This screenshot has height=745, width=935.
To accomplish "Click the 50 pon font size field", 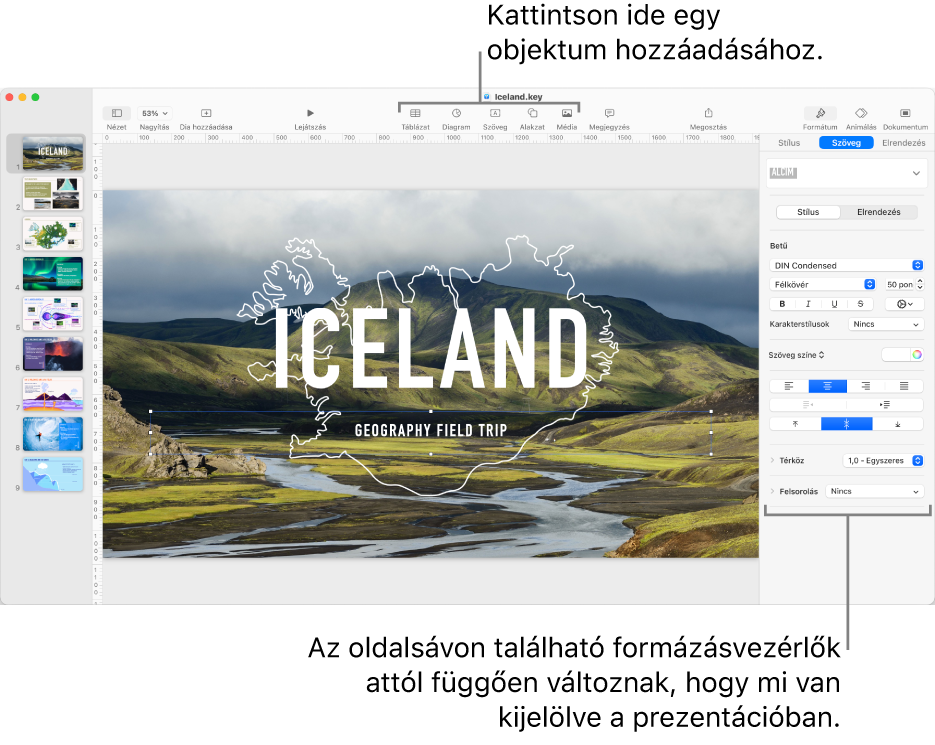I will [x=899, y=285].
